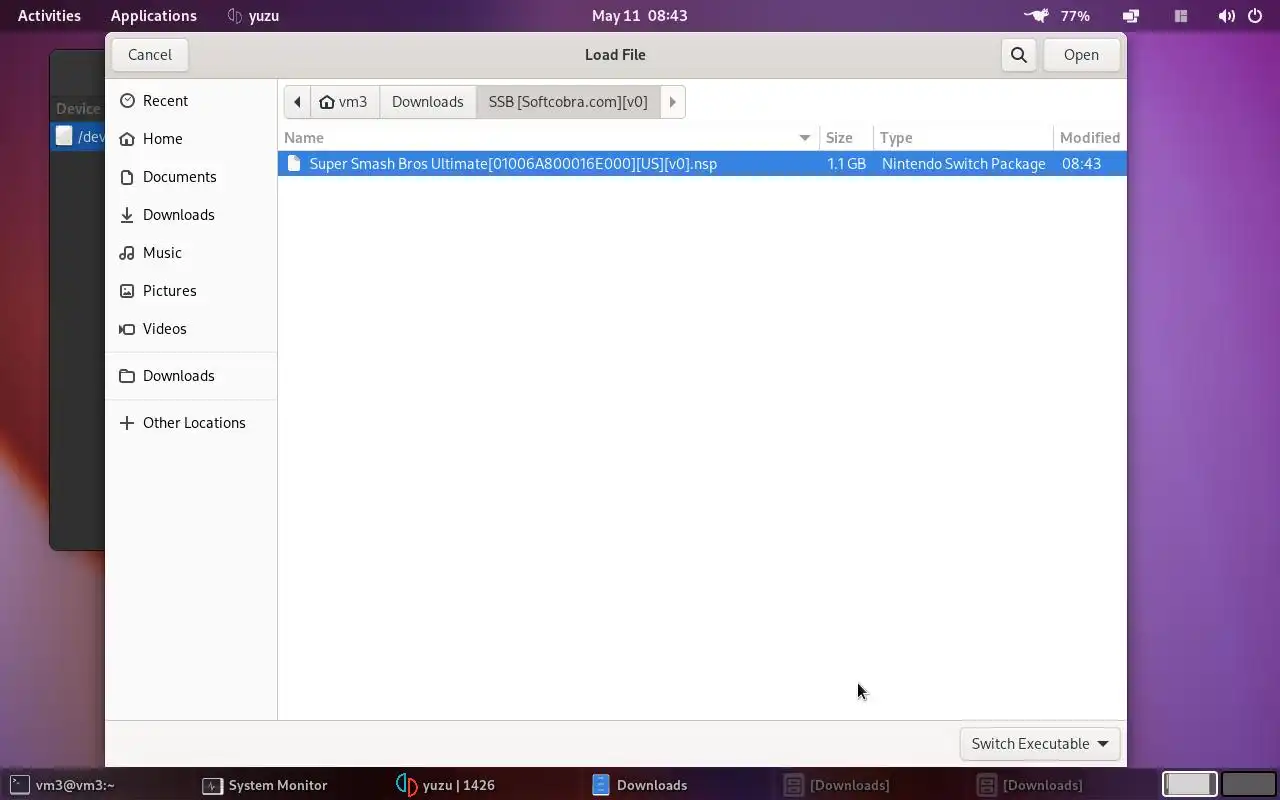Image resolution: width=1280 pixels, height=800 pixels.
Task: Switch to System Monitor in taskbar
Action: pyautogui.click(x=265, y=785)
